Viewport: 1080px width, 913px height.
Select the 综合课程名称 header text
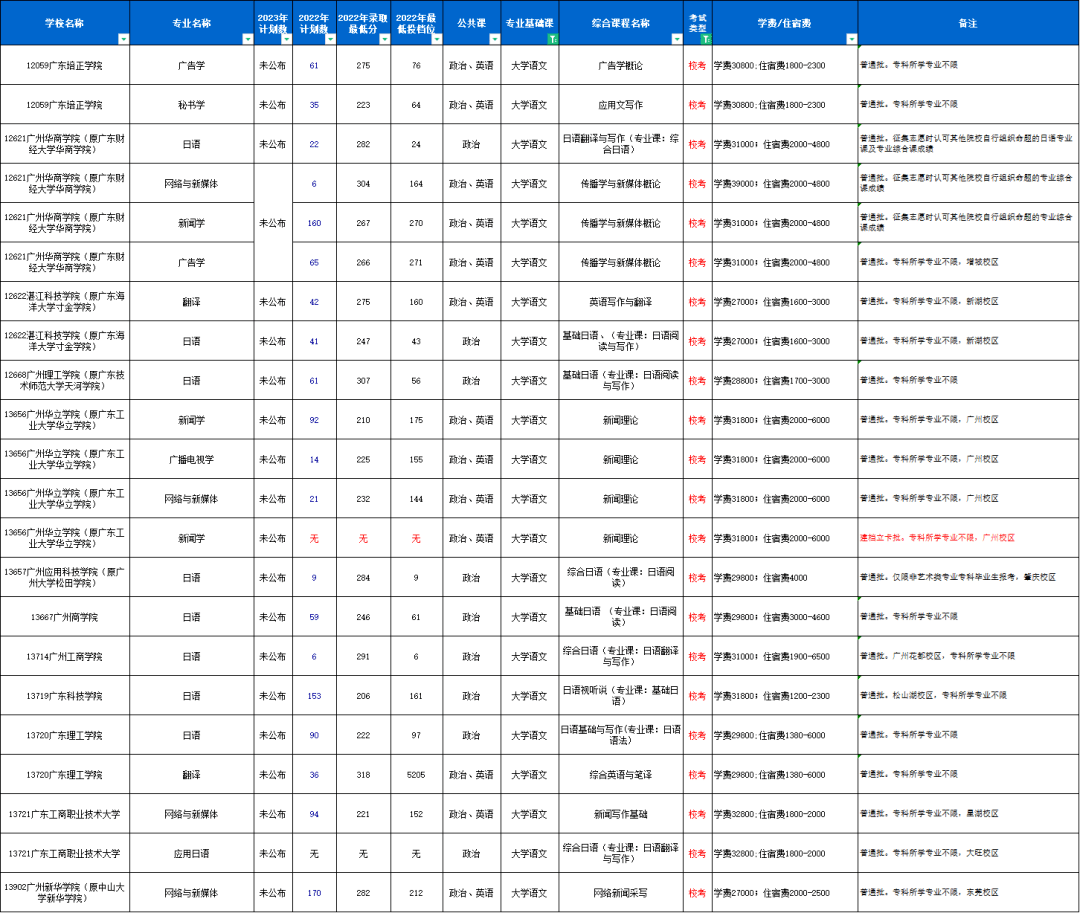621,23
